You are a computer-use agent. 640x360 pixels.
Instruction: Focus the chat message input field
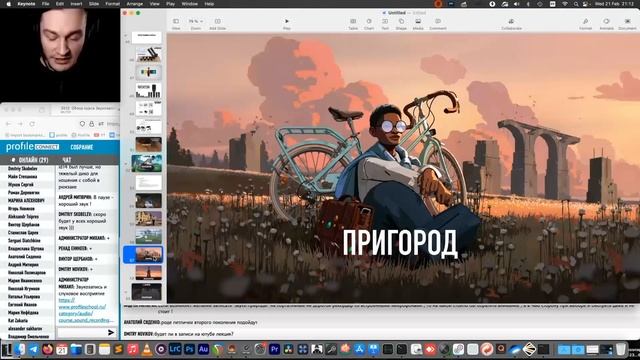(82, 333)
